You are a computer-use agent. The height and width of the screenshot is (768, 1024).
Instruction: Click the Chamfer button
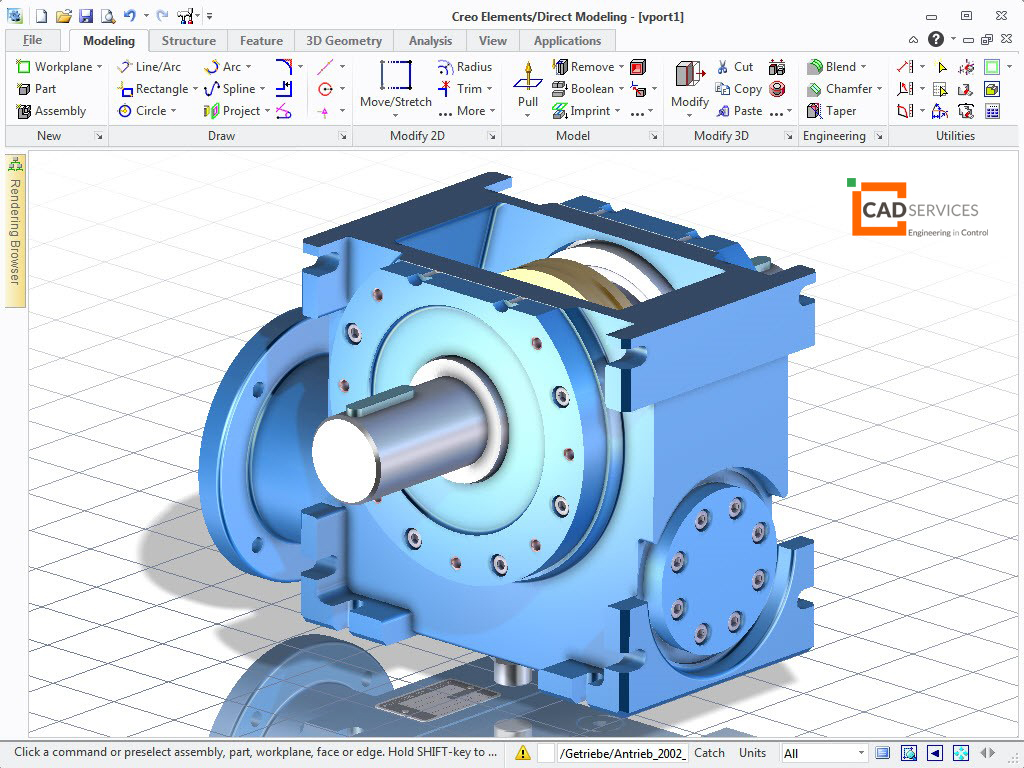tap(844, 89)
